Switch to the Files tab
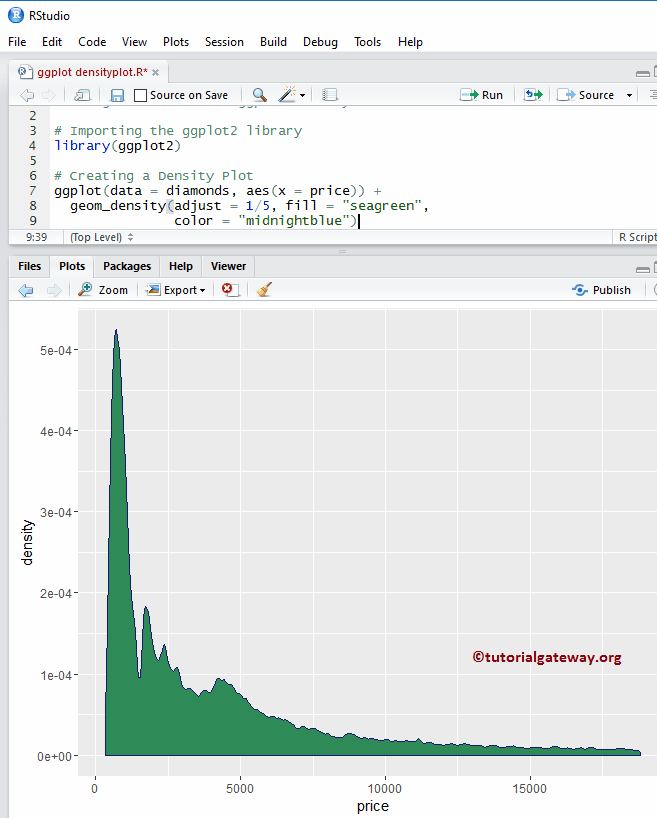 coord(29,266)
